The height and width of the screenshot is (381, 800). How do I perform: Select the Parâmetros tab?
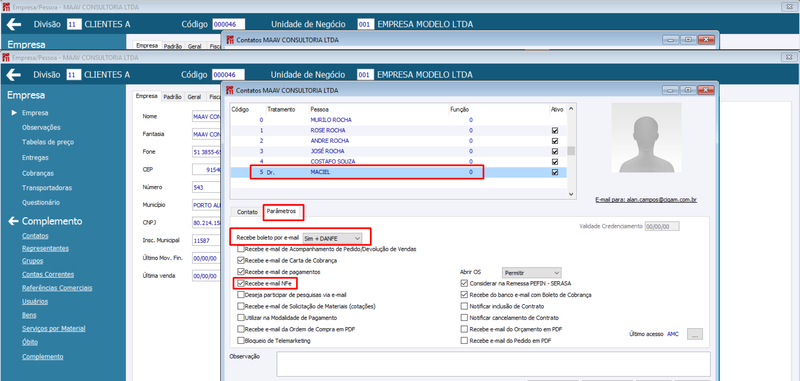tap(283, 211)
